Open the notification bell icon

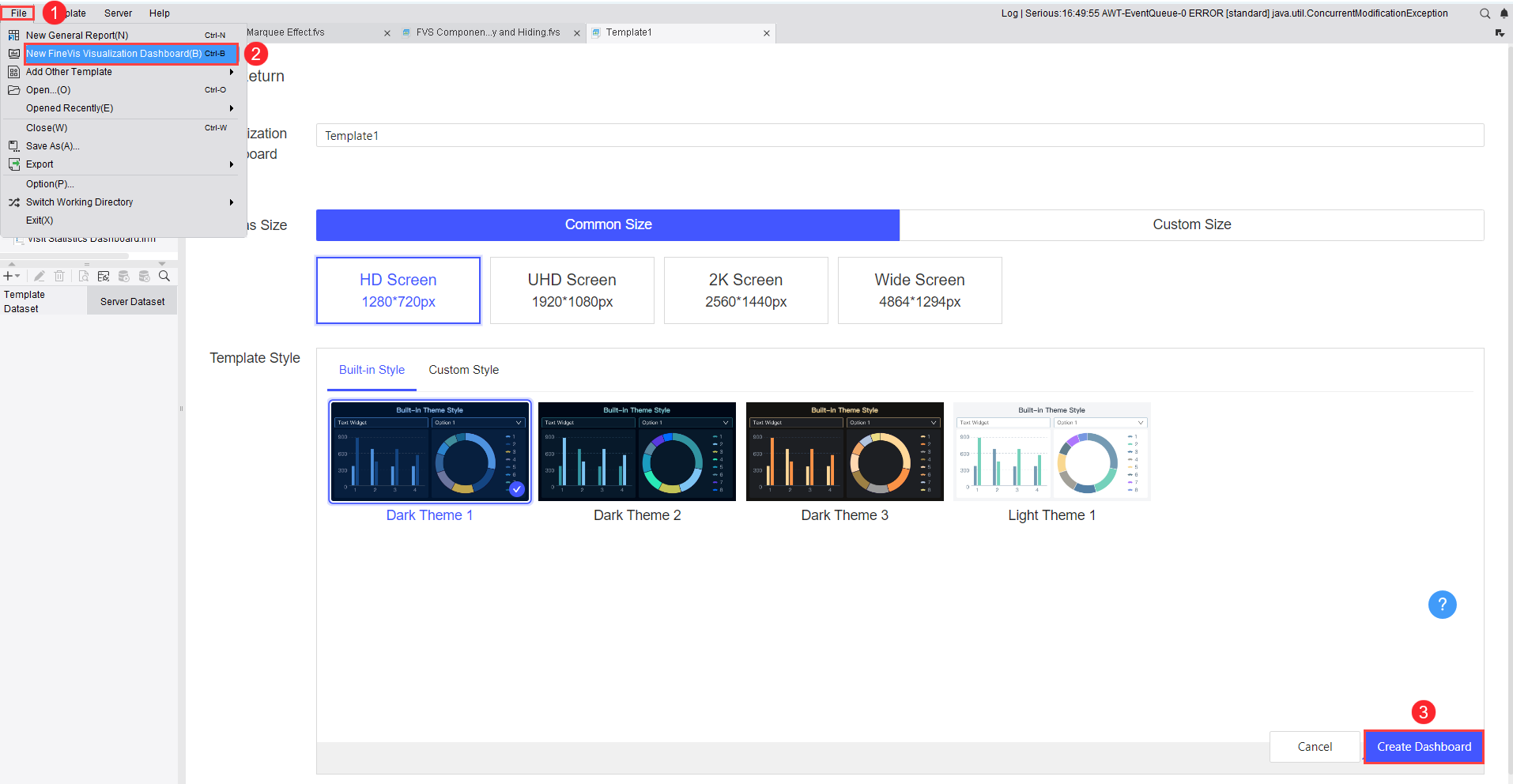[1504, 13]
